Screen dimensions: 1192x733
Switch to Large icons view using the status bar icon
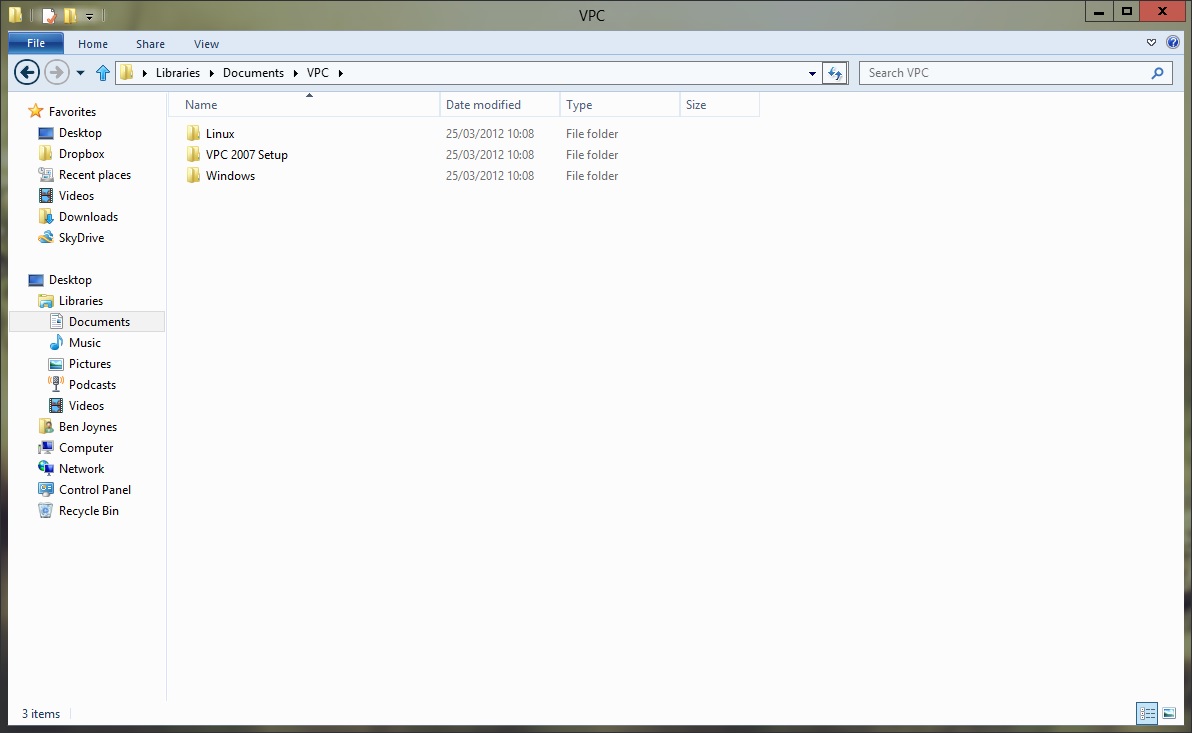(1169, 713)
